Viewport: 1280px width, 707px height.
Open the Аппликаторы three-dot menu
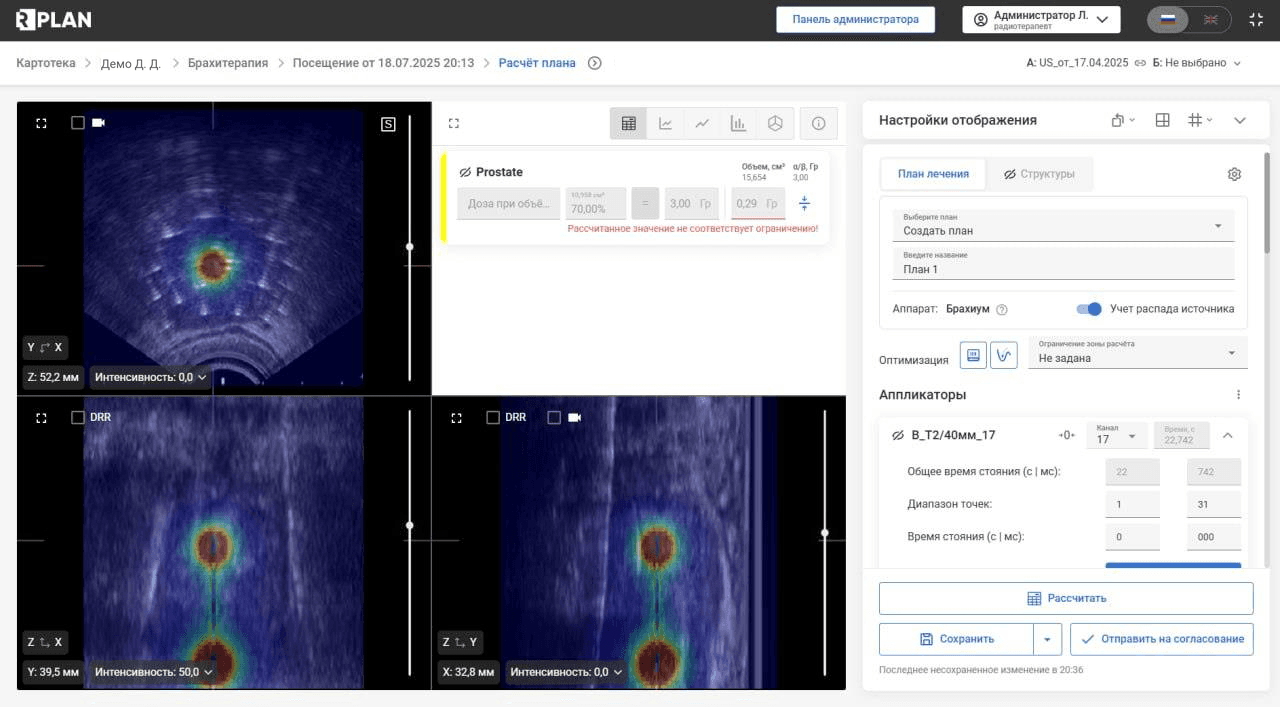[1238, 394]
